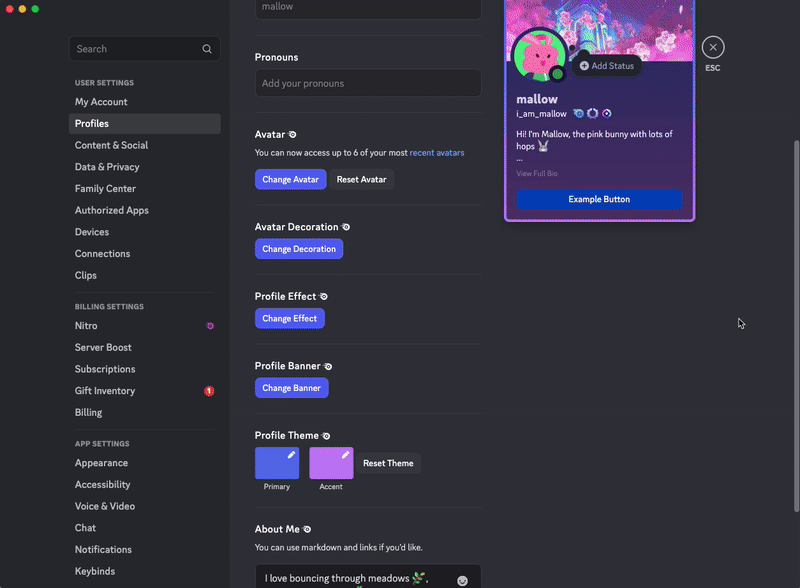Click the pink bunny avatar in preview
Image resolution: width=800 pixels, height=588 pixels.
tap(540, 56)
